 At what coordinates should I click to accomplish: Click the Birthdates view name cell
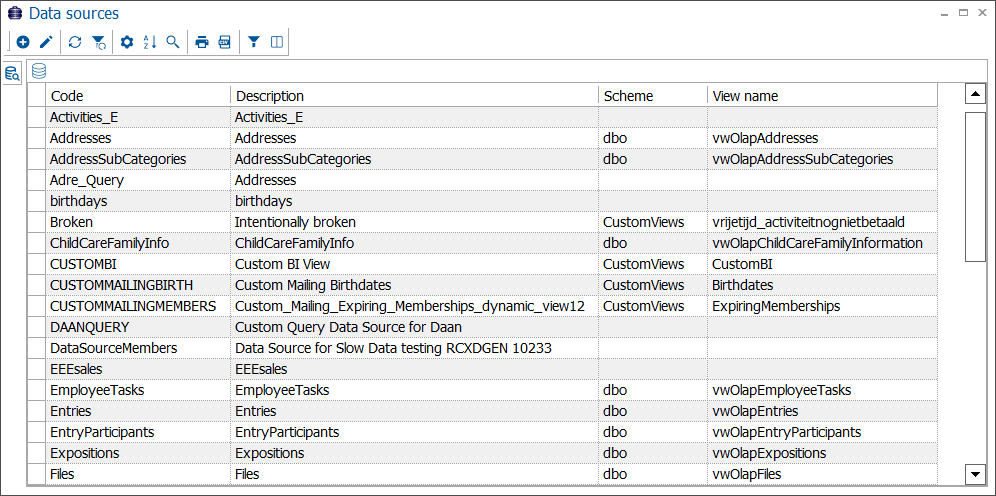coord(822,285)
